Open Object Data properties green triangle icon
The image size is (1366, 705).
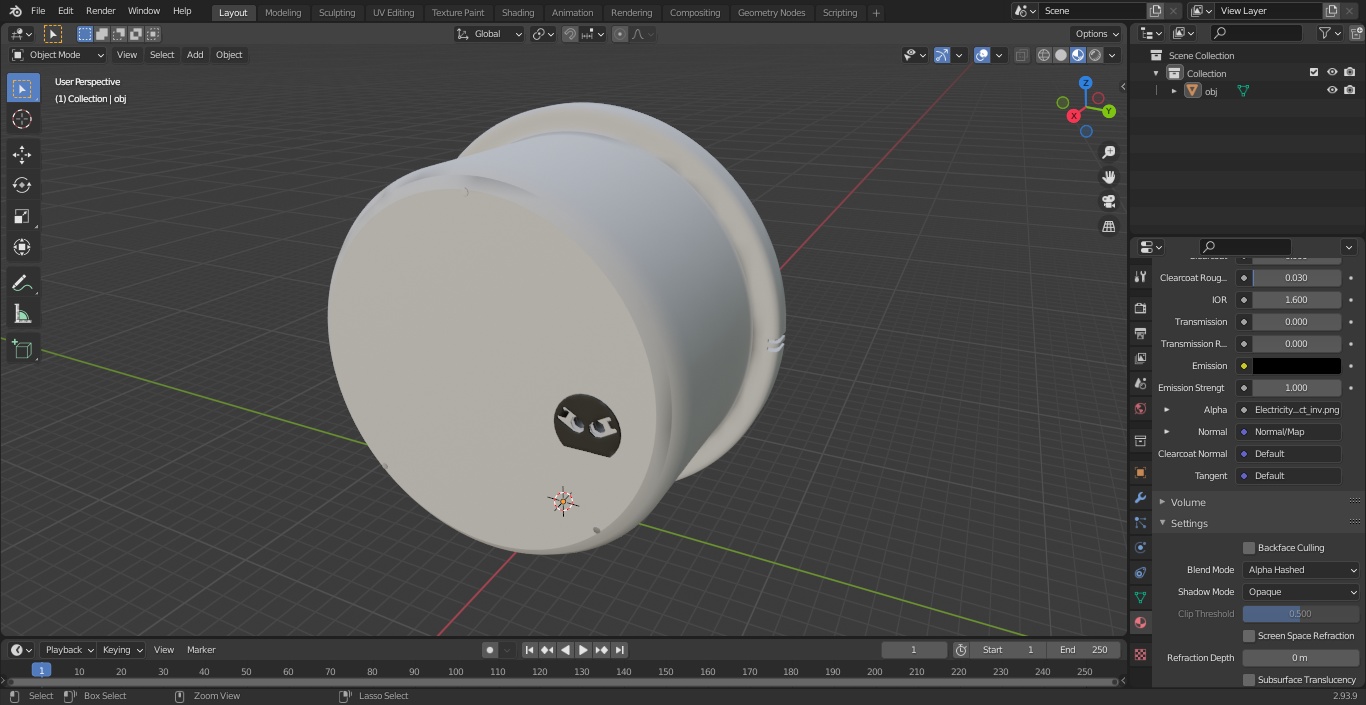point(1140,597)
